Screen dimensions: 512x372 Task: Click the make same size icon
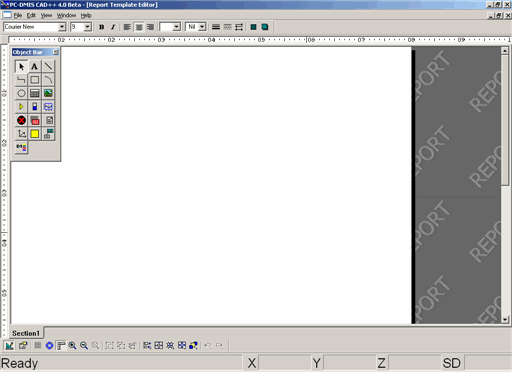182,345
